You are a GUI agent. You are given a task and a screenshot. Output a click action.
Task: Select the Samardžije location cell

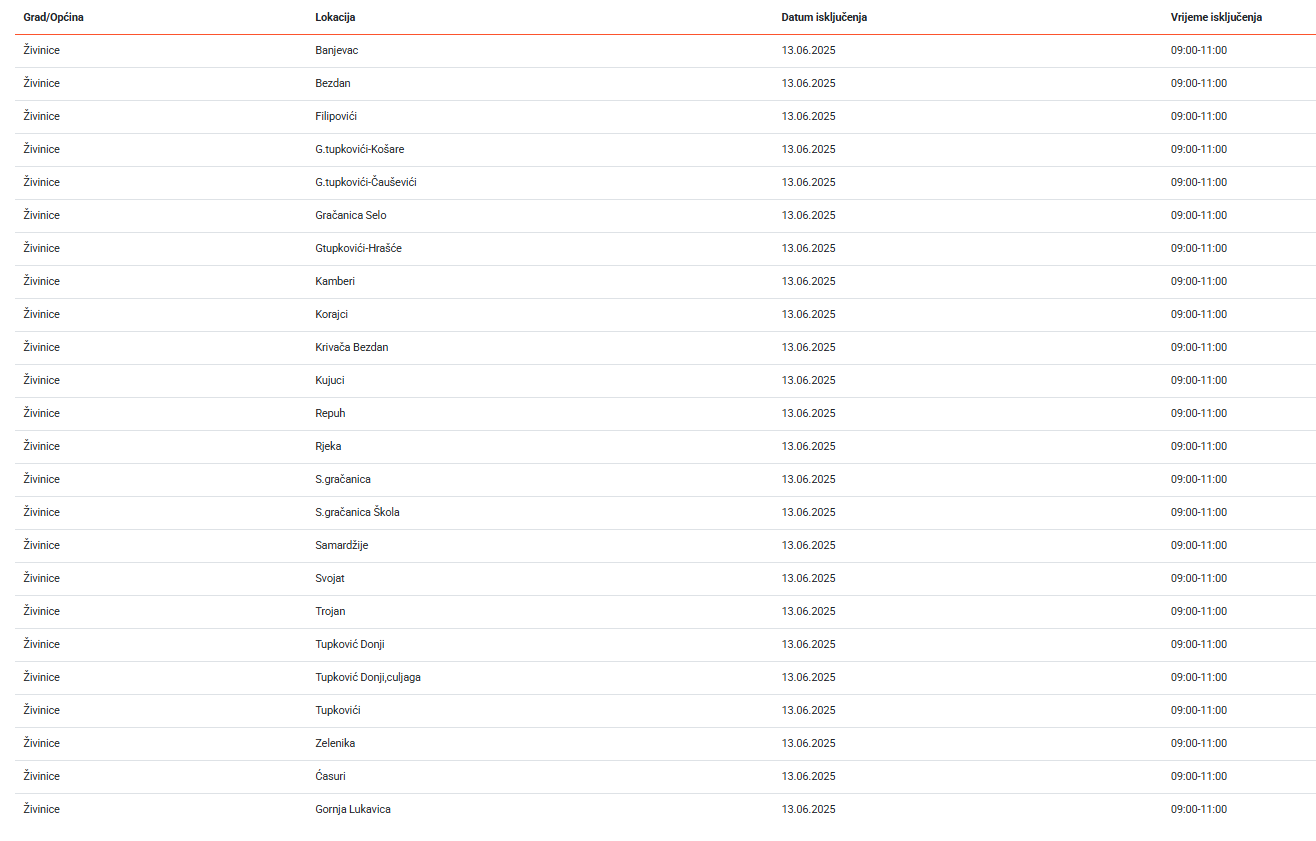click(341, 545)
